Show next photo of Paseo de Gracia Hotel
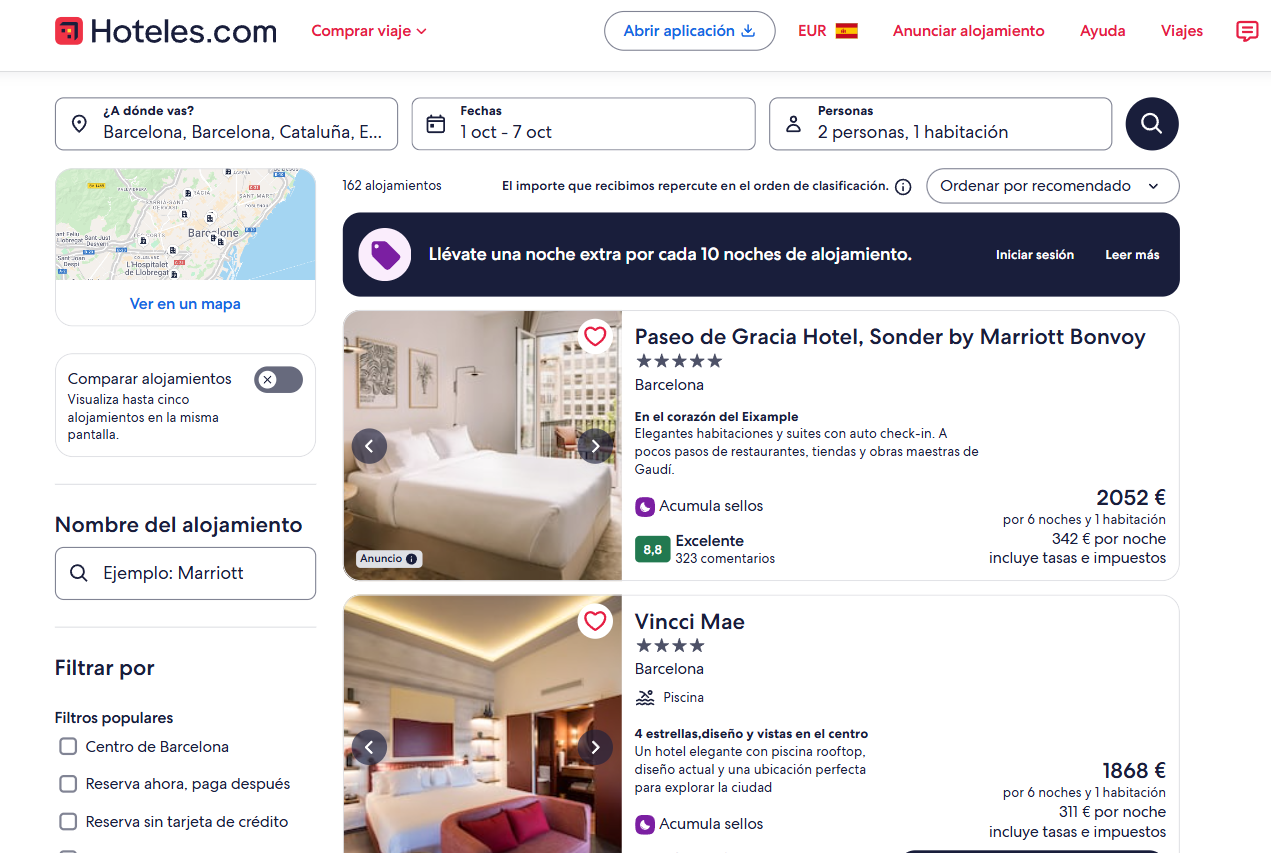 595,446
